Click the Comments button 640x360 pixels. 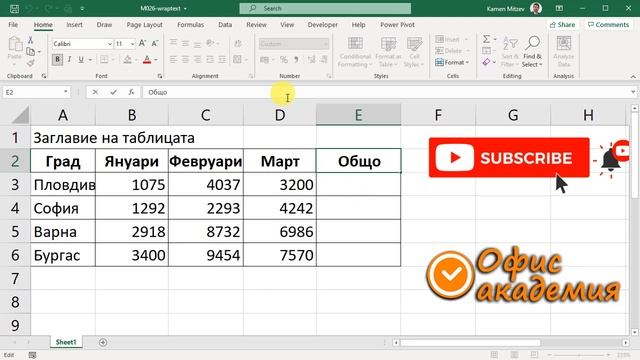608,25
